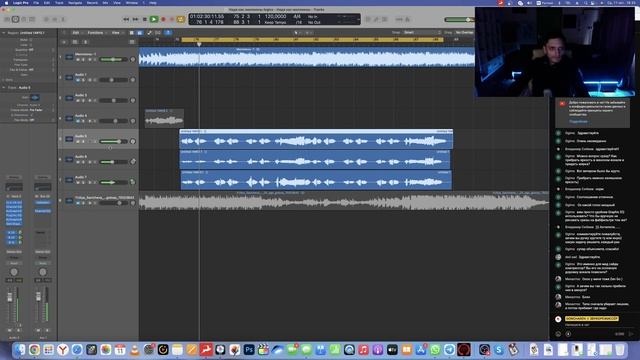This screenshot has width=640, height=360.
Task: Open the Navigate menu
Action: (x=75, y=2)
